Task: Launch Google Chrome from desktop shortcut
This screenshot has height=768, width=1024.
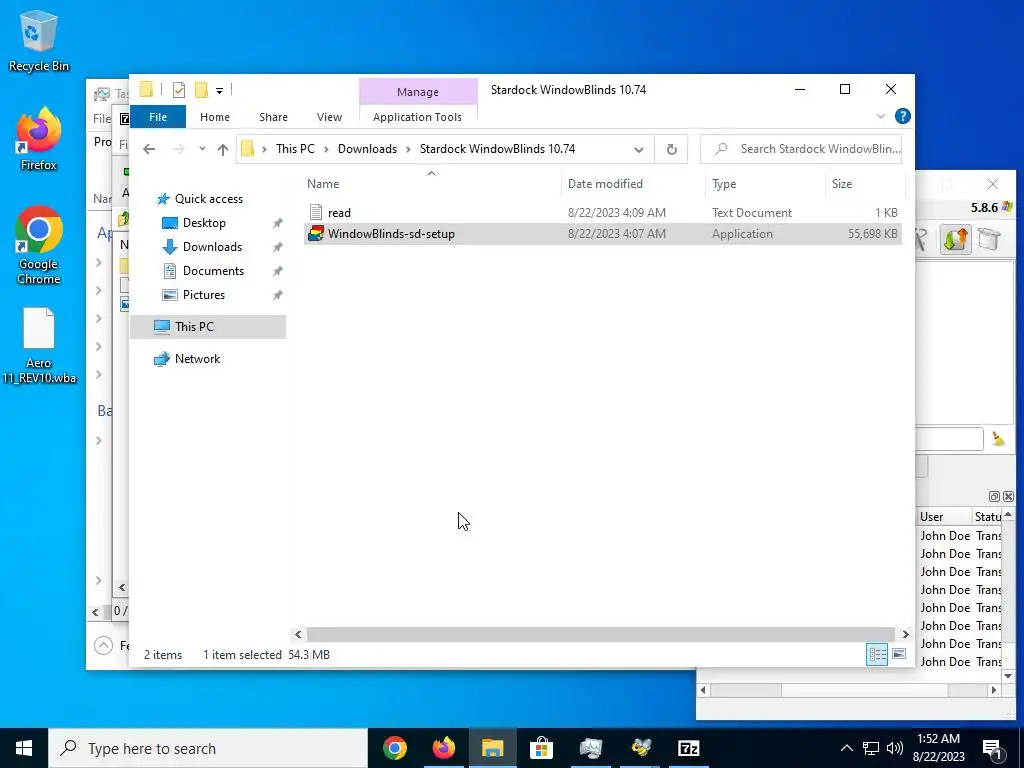Action: 39,245
